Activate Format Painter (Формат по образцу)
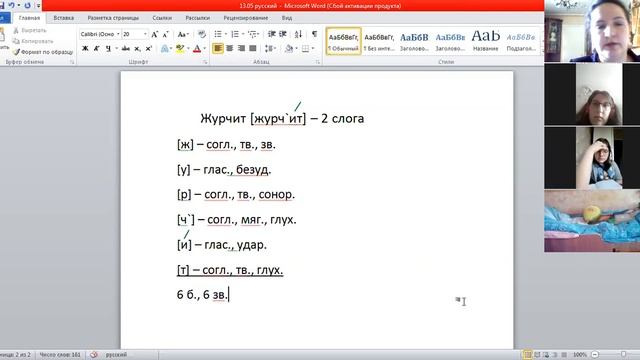640x360 pixels. coord(43,52)
